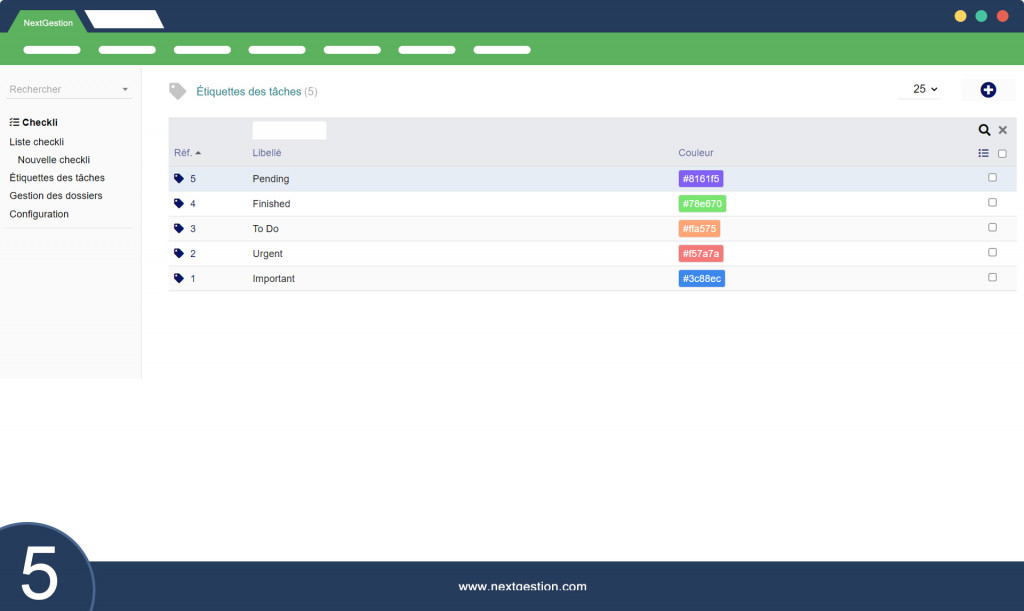Open the 25 rows-per-page dropdown
1024x611 pixels.
pos(925,89)
